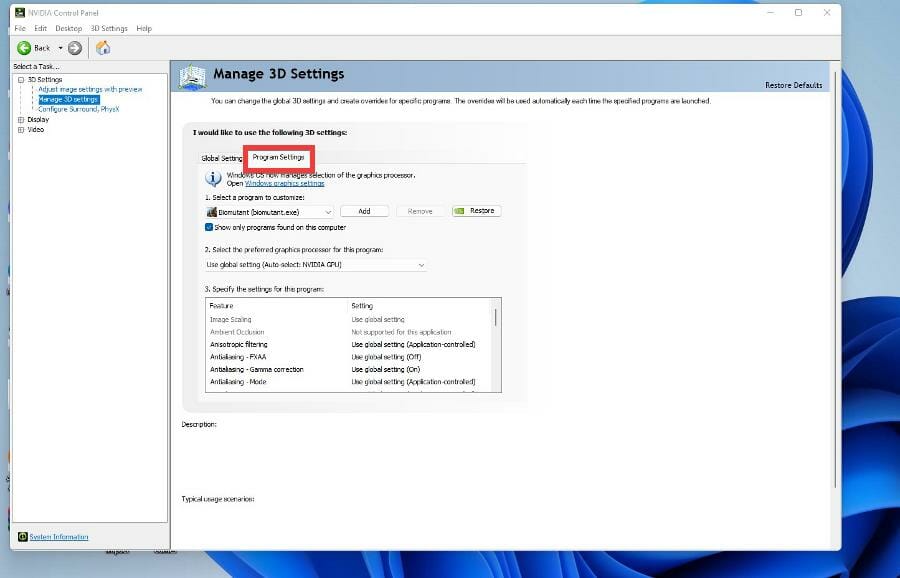Select Antialiasing - Gamma correction row
The width and height of the screenshot is (900, 578).
pos(350,370)
